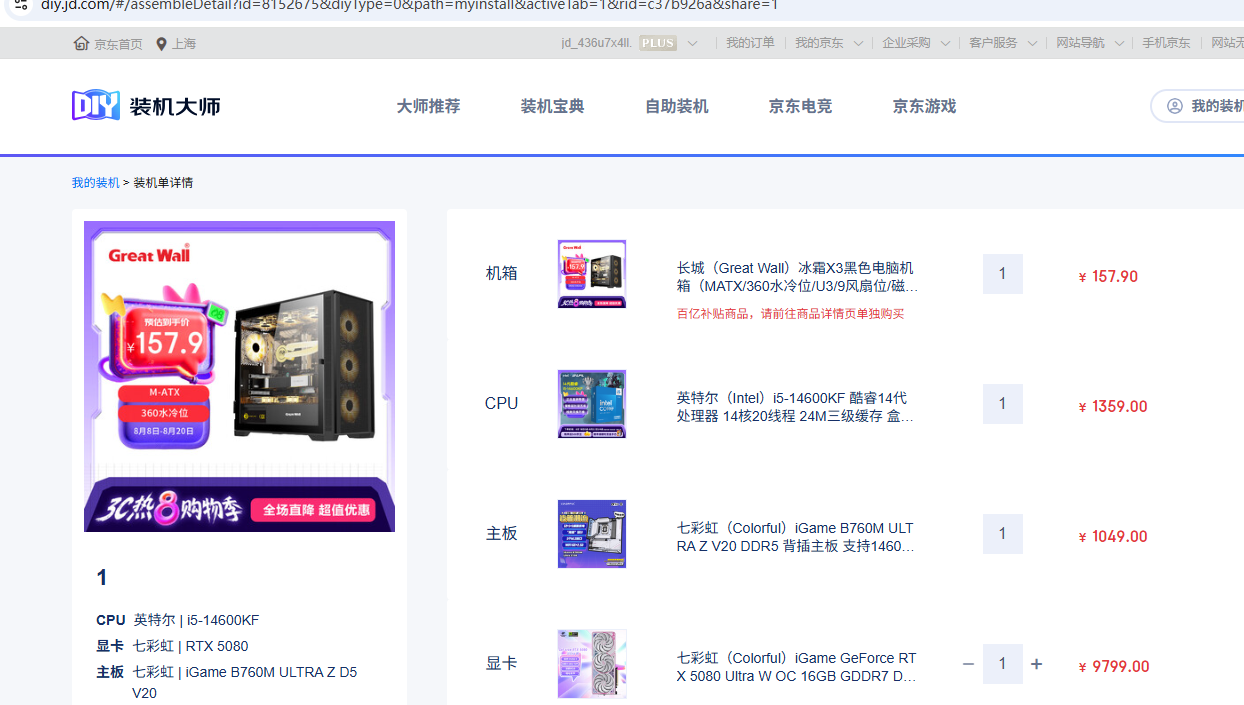Switch to 自助装机 tab
1244x705 pixels.
[x=676, y=106]
